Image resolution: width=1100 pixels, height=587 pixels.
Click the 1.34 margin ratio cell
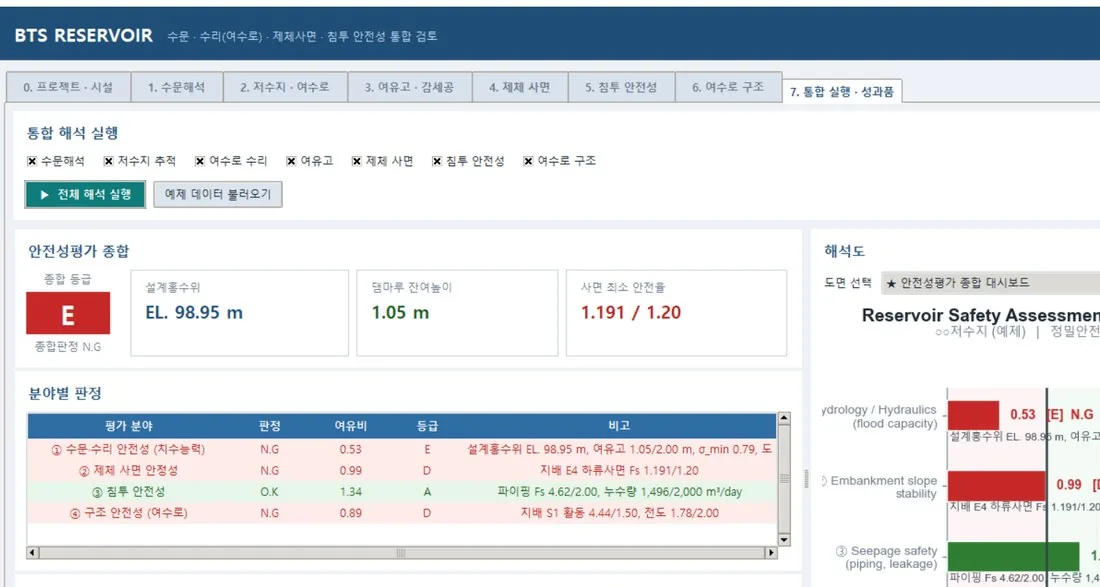[350, 492]
